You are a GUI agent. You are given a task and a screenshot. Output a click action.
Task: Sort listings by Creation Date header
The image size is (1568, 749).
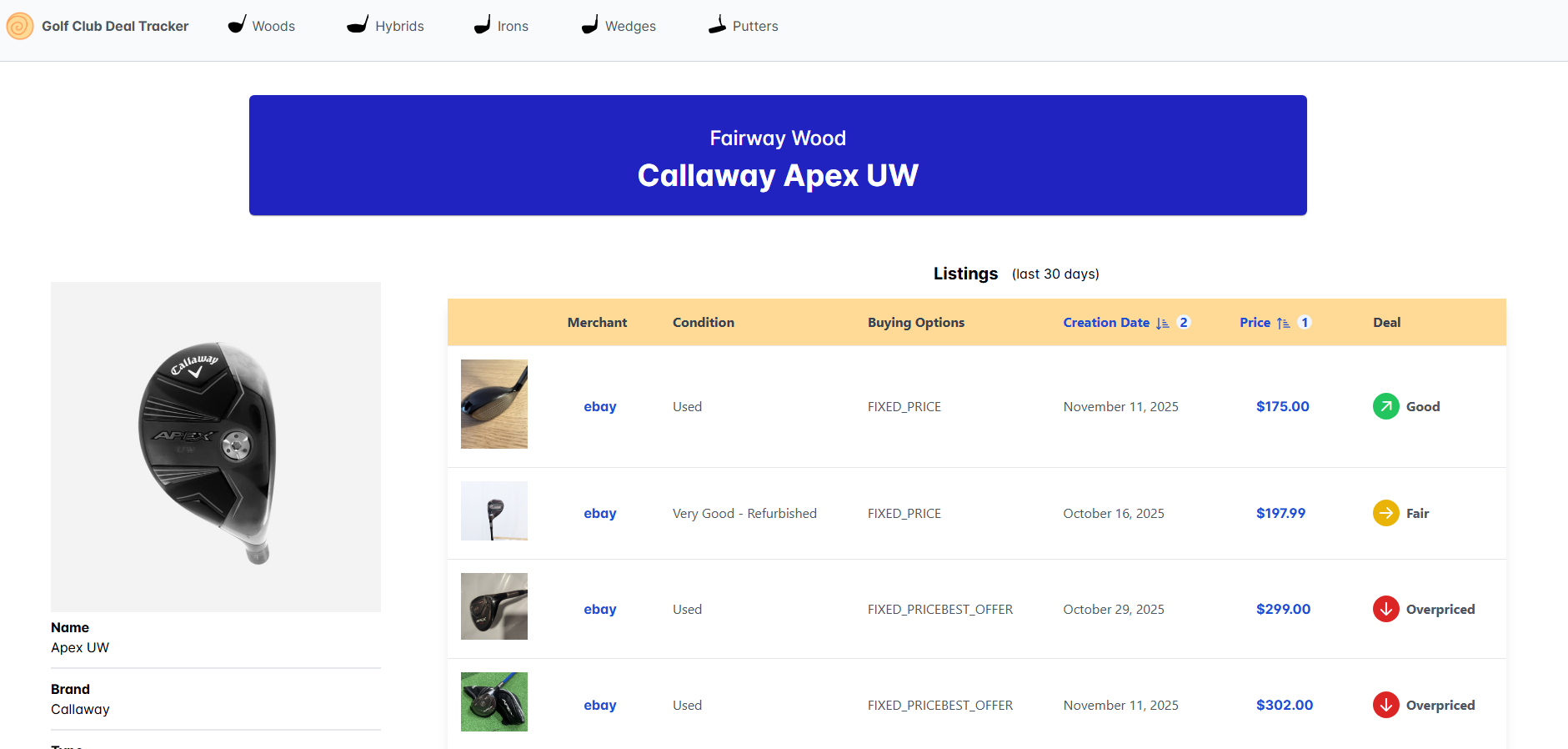1105,323
